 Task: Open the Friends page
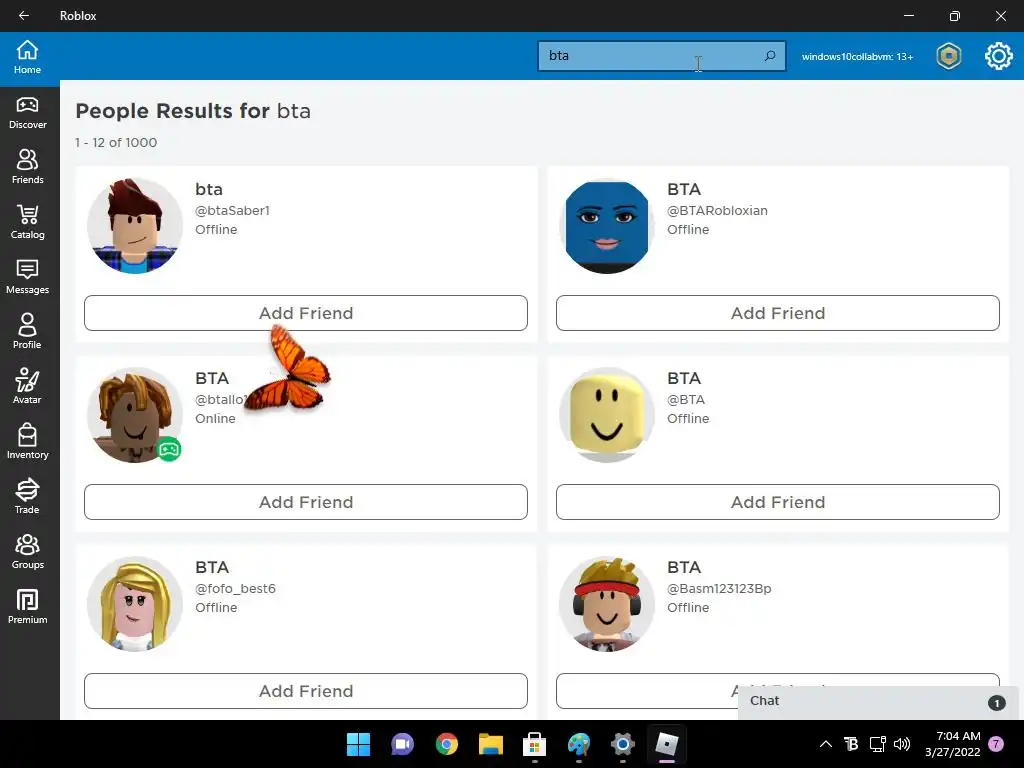(x=27, y=168)
